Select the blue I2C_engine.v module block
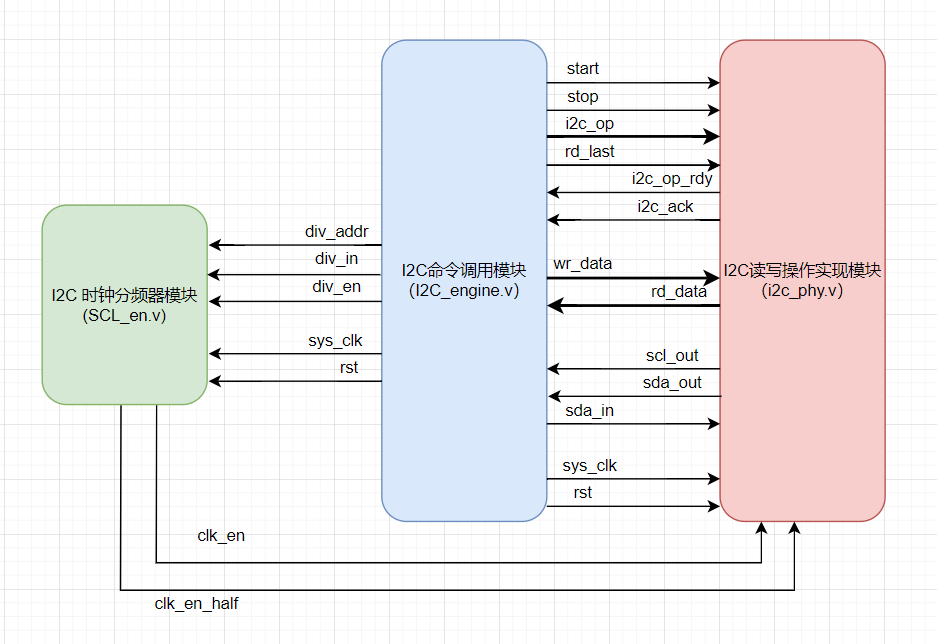Viewport: 937px width, 644px height. tap(464, 281)
